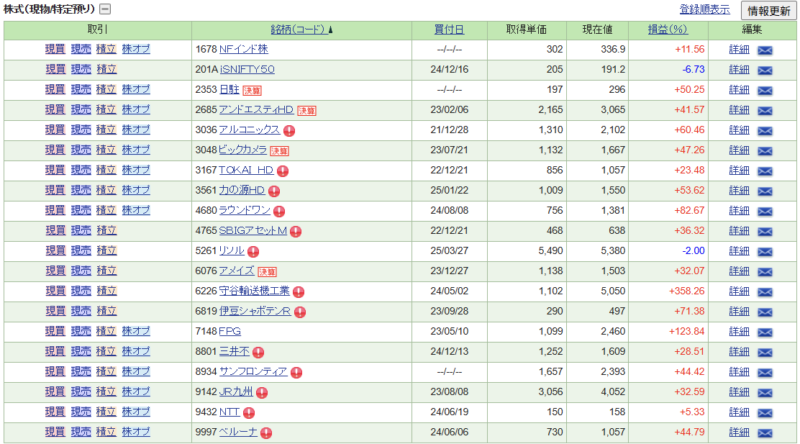Select the 買付日 25/03/27 cell
The height and width of the screenshot is (444, 800).
point(449,251)
